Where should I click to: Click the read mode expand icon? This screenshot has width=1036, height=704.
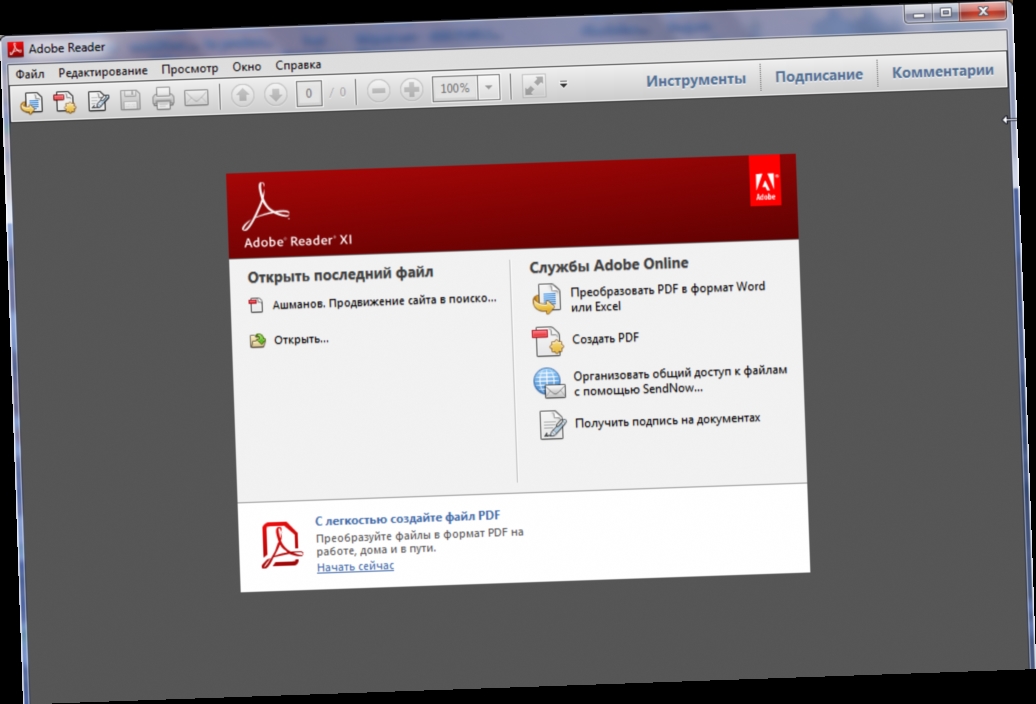point(534,86)
